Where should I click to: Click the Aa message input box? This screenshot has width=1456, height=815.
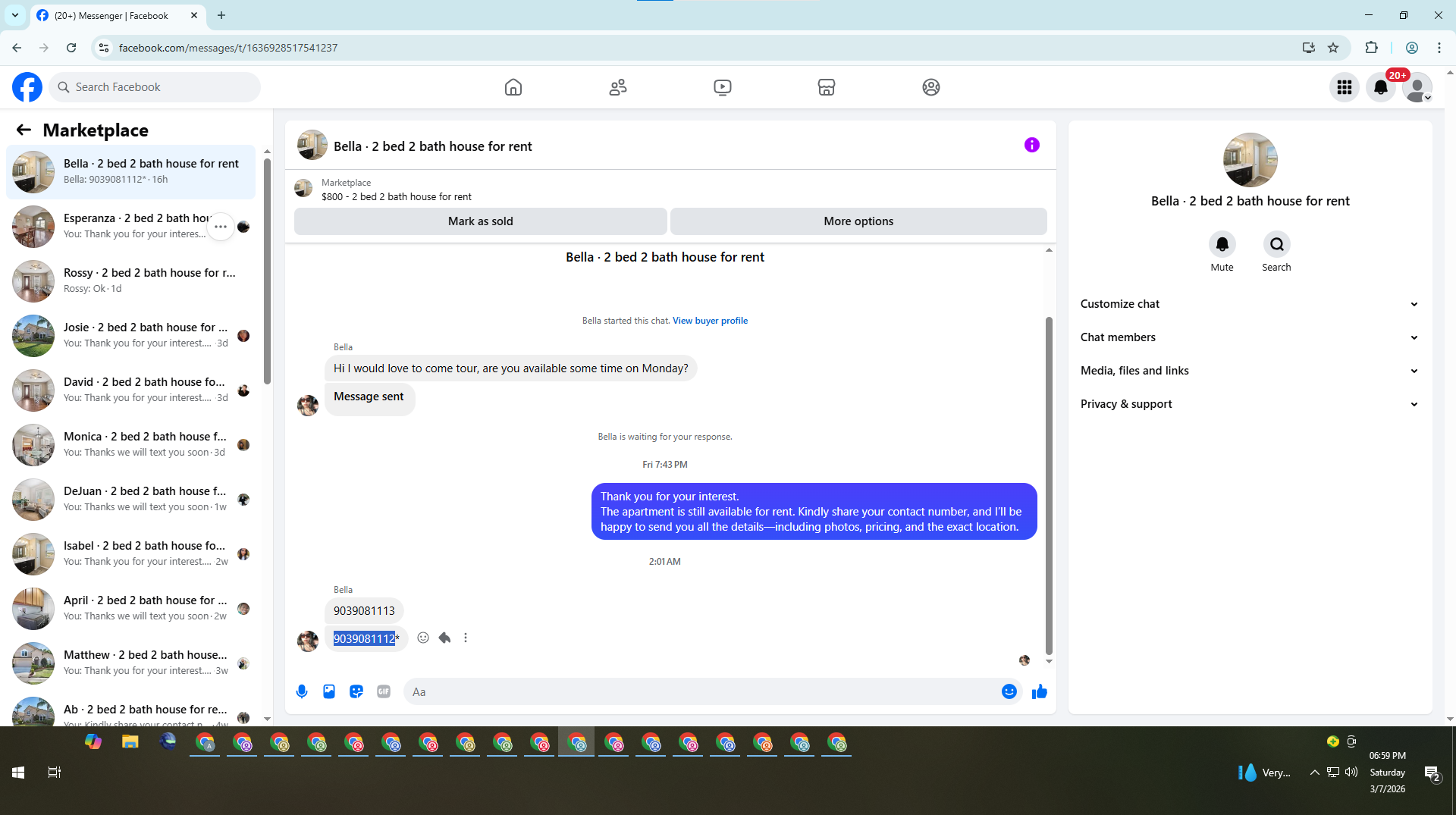coord(701,691)
